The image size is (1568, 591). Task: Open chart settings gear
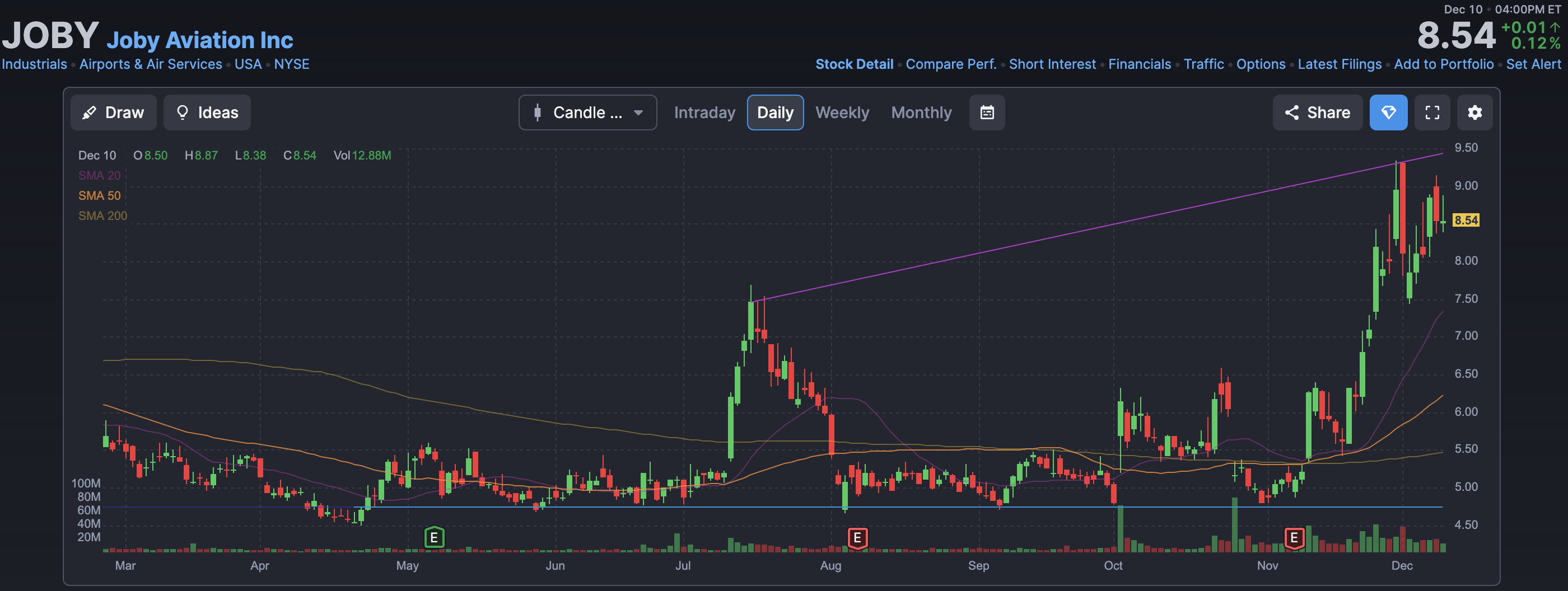1474,112
